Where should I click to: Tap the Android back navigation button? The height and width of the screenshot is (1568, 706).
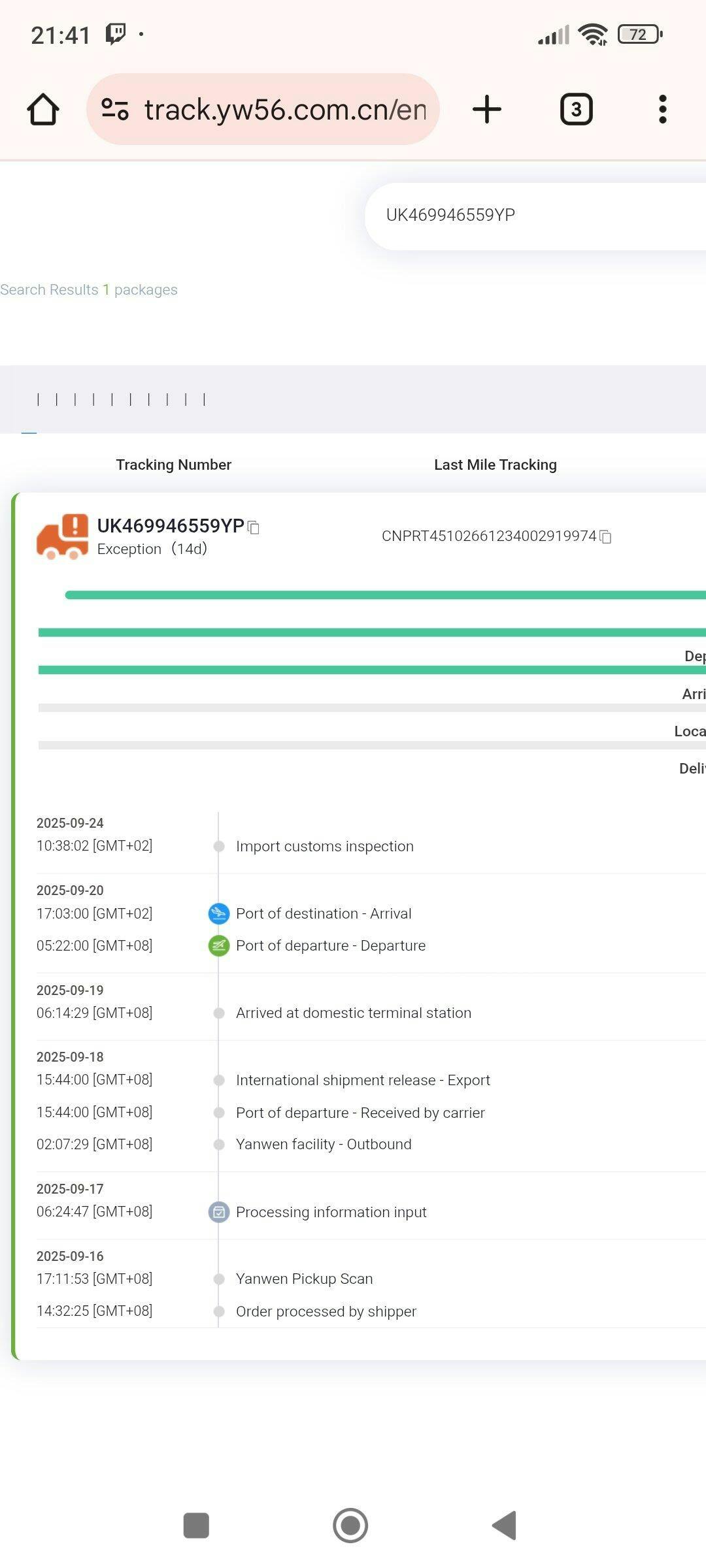point(505,1526)
